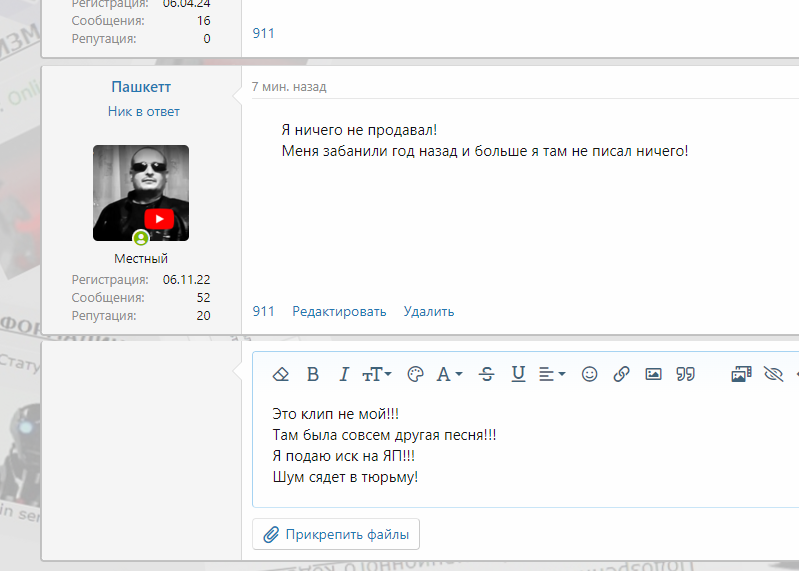The height and width of the screenshot is (571, 799).
Task: Toggle bold formatting in editor
Action: [x=313, y=374]
